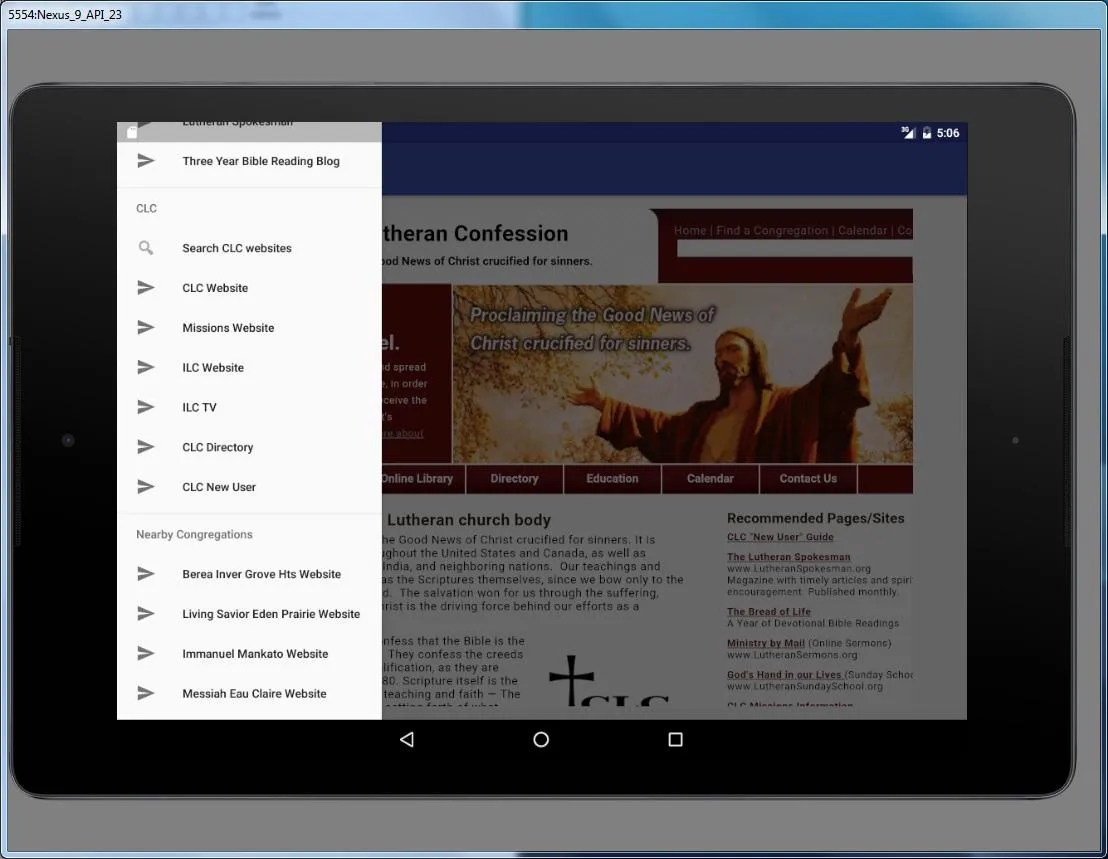The width and height of the screenshot is (1108, 859).
Task: Open CLC Directory drawer entry
Action: click(249, 447)
